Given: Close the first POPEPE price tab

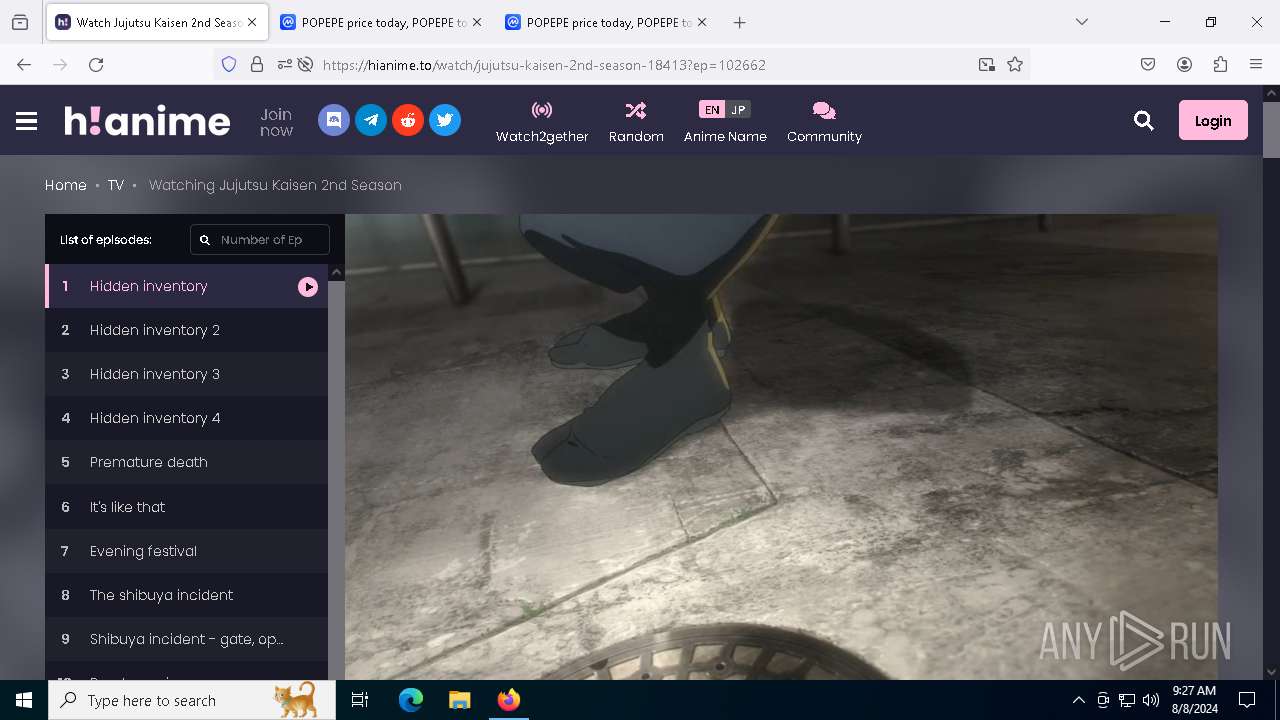Looking at the screenshot, I should click(x=477, y=22).
